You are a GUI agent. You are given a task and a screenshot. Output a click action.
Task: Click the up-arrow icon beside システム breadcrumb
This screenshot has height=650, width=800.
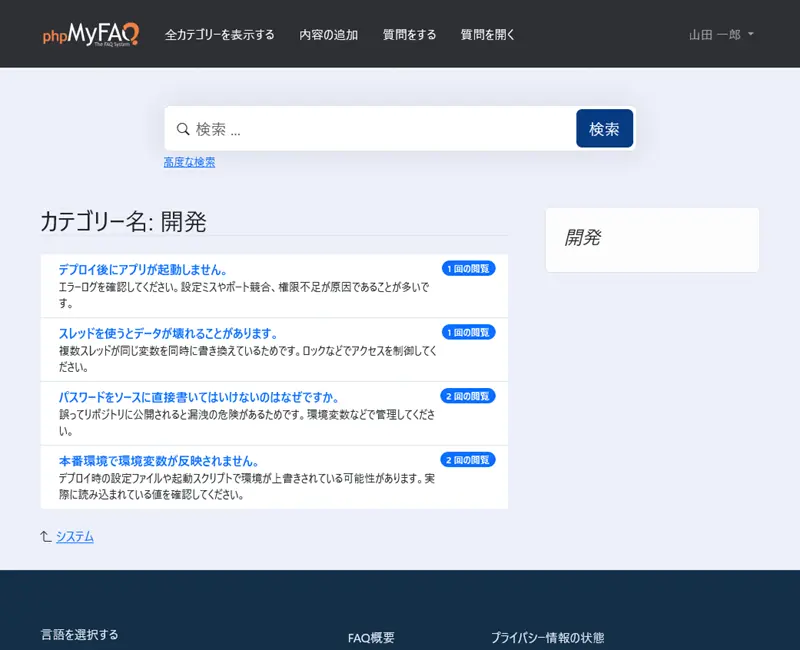[x=43, y=537]
